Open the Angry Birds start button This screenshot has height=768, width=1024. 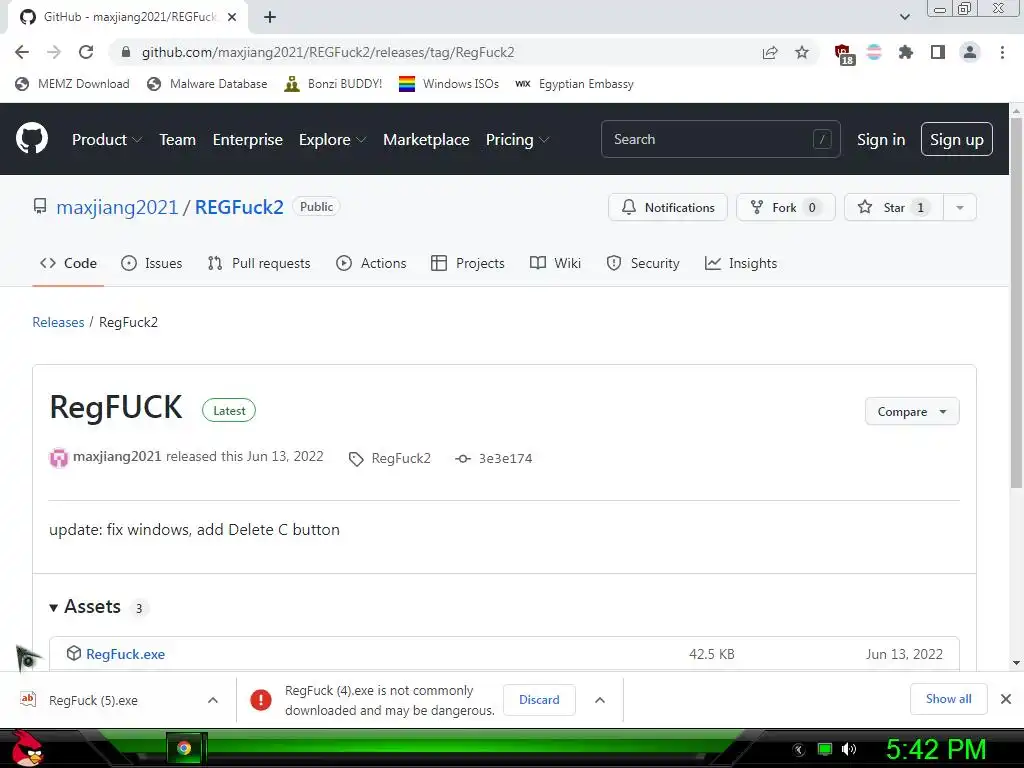point(27,748)
